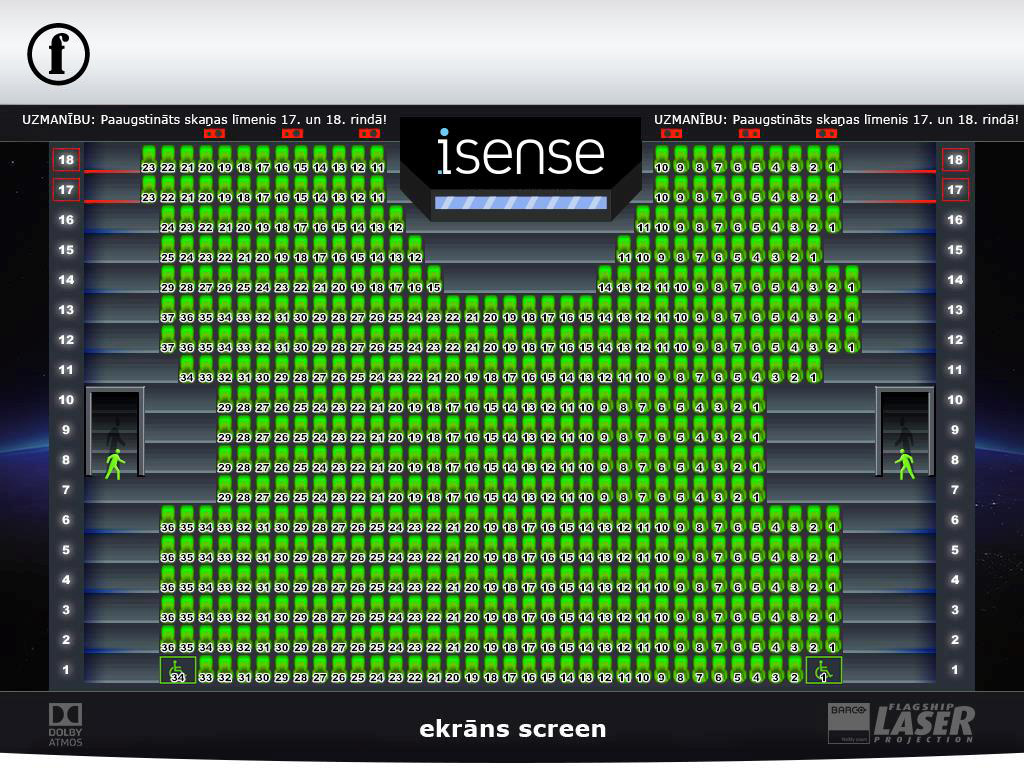1024x768 pixels.
Task: Click the right emergency exit icon
Action: point(905,463)
